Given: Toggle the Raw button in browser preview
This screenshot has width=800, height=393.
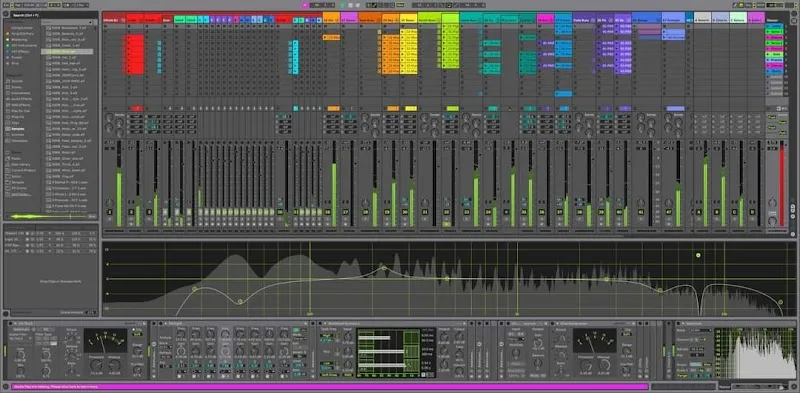Looking at the screenshot, I should [92, 216].
